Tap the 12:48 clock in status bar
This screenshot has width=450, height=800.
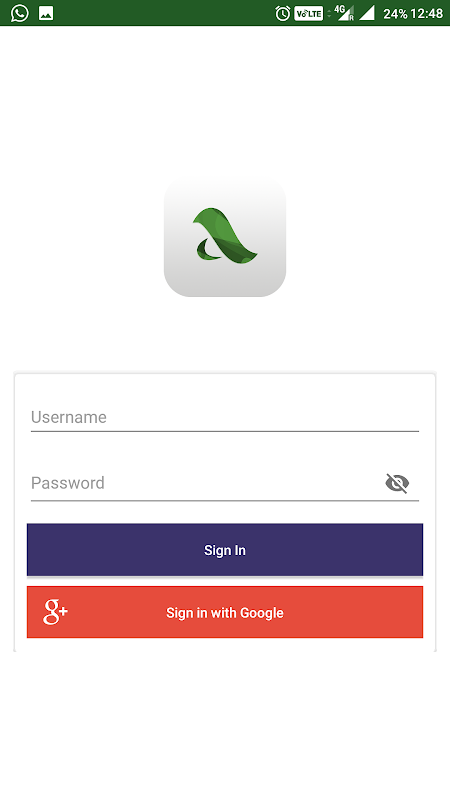click(426, 14)
